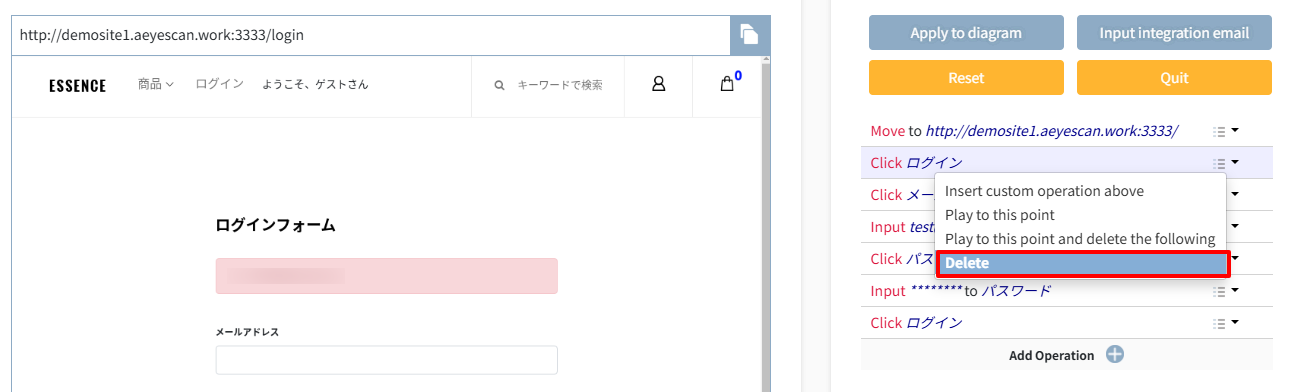
Task: Open list menu icon on last Click ログイン row
Action: (x=1219, y=323)
